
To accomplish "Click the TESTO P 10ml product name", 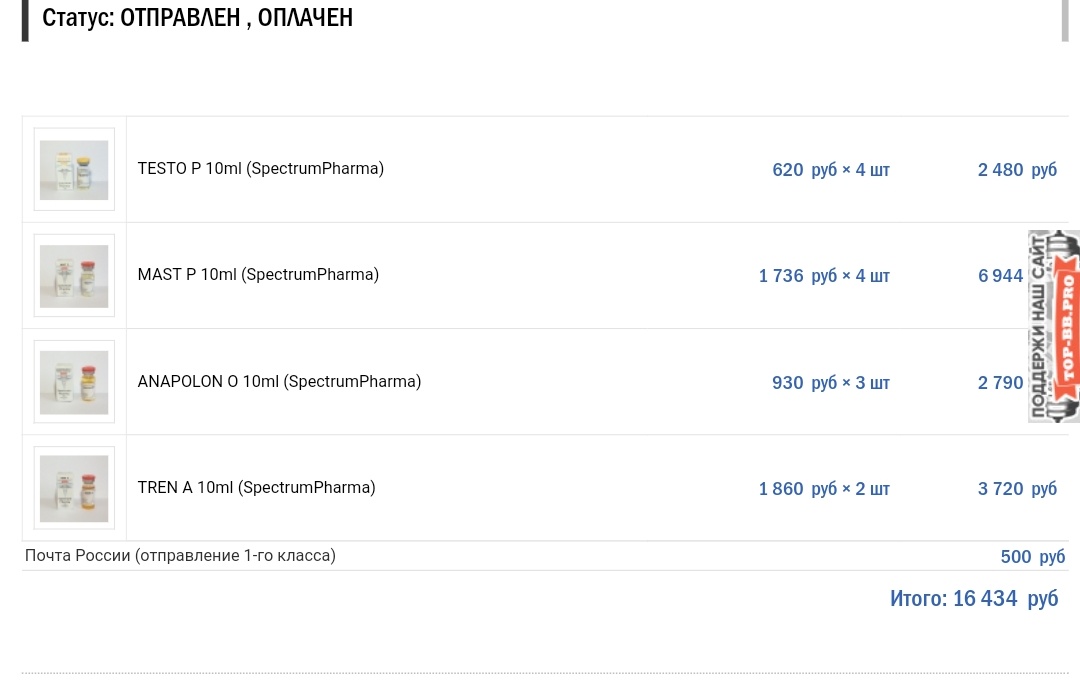I will 260,169.
